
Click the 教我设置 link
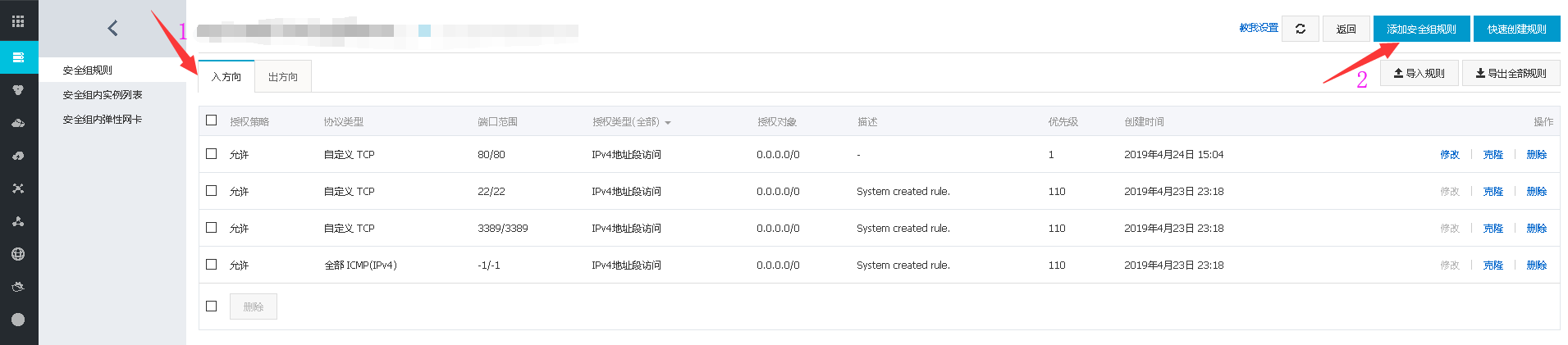[x=1259, y=28]
